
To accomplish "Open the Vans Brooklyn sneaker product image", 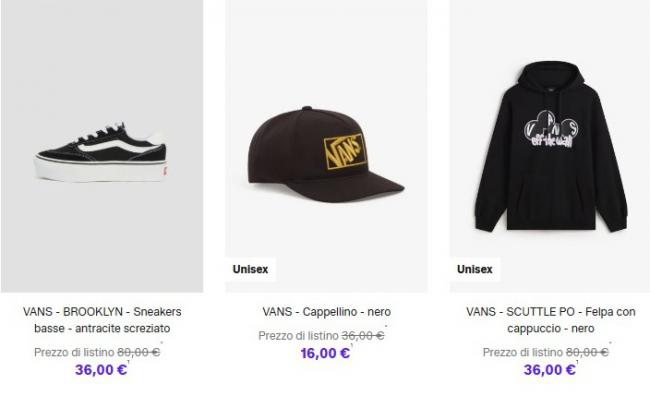I will pos(102,146).
